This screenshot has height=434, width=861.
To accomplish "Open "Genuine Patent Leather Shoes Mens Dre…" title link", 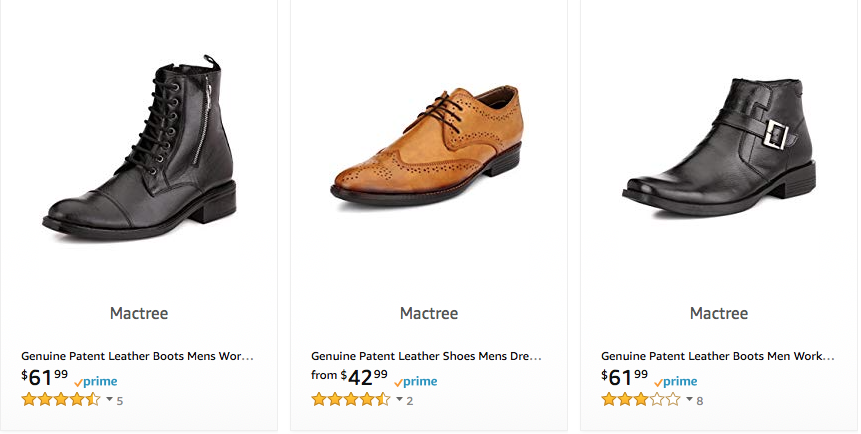I will click(427, 355).
